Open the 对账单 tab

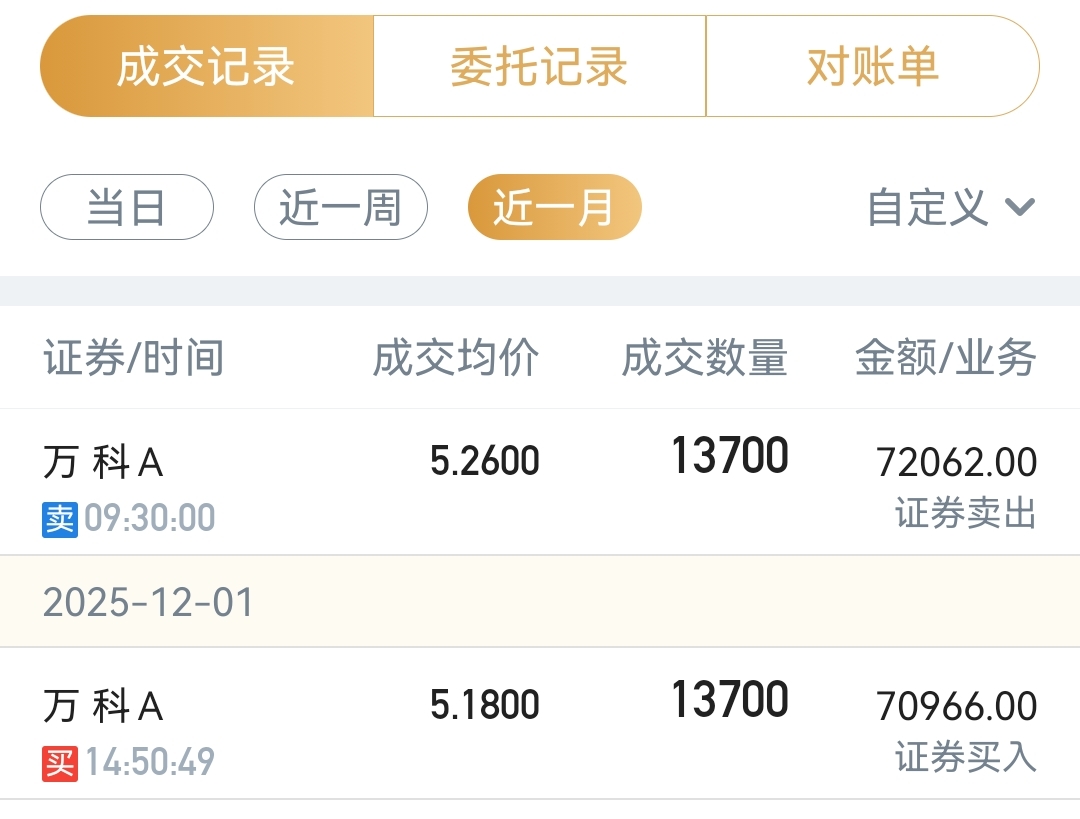872,67
